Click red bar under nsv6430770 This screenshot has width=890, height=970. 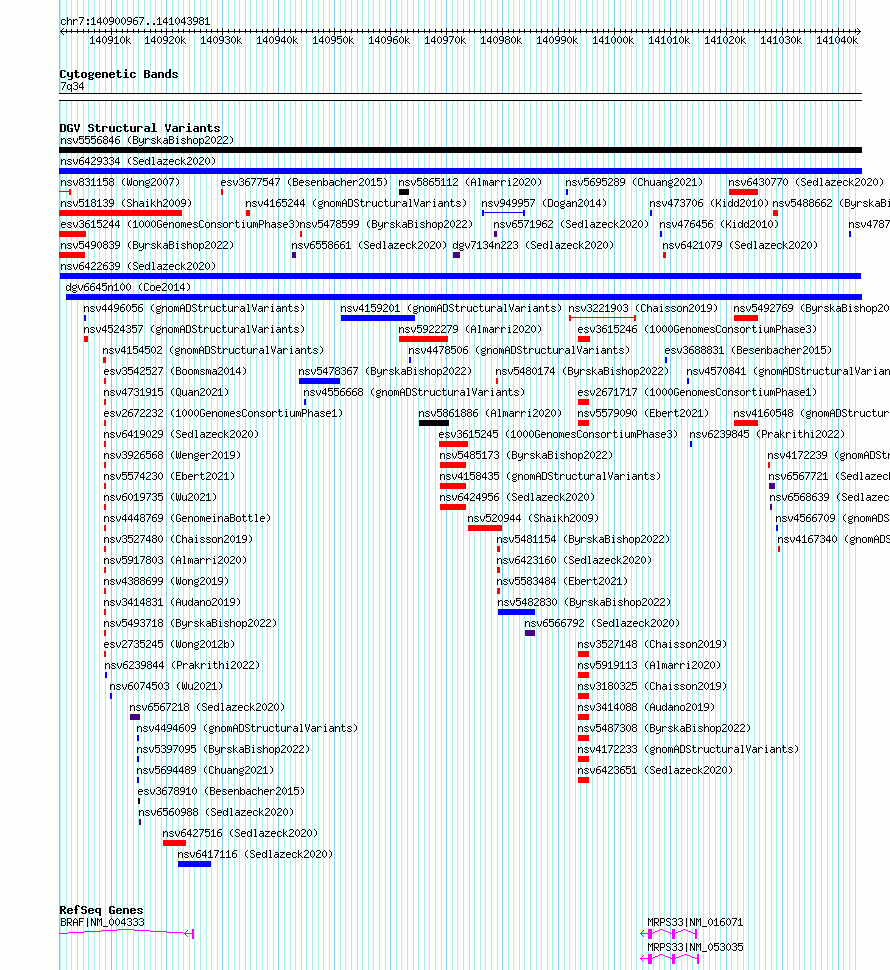click(x=743, y=192)
